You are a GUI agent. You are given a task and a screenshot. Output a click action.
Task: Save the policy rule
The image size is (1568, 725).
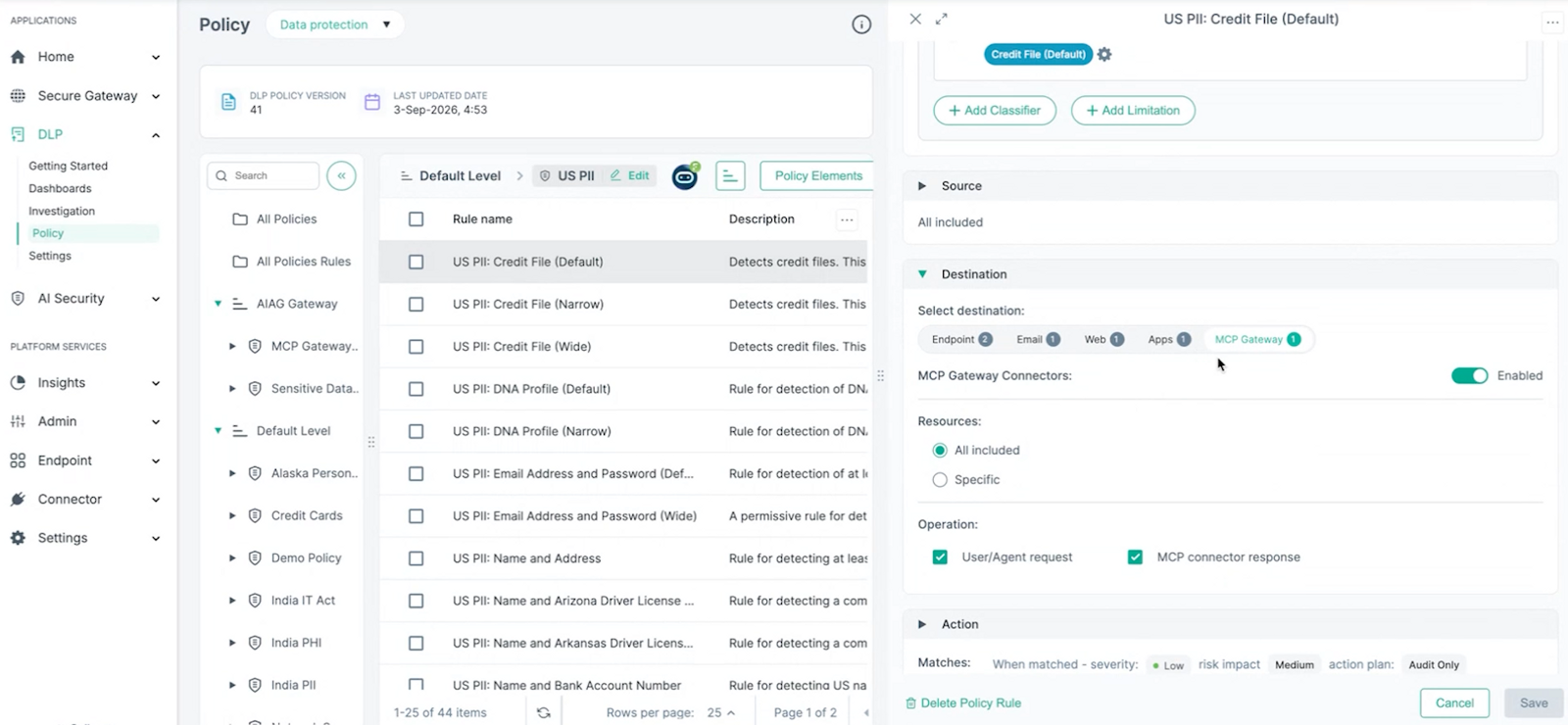coord(1534,703)
